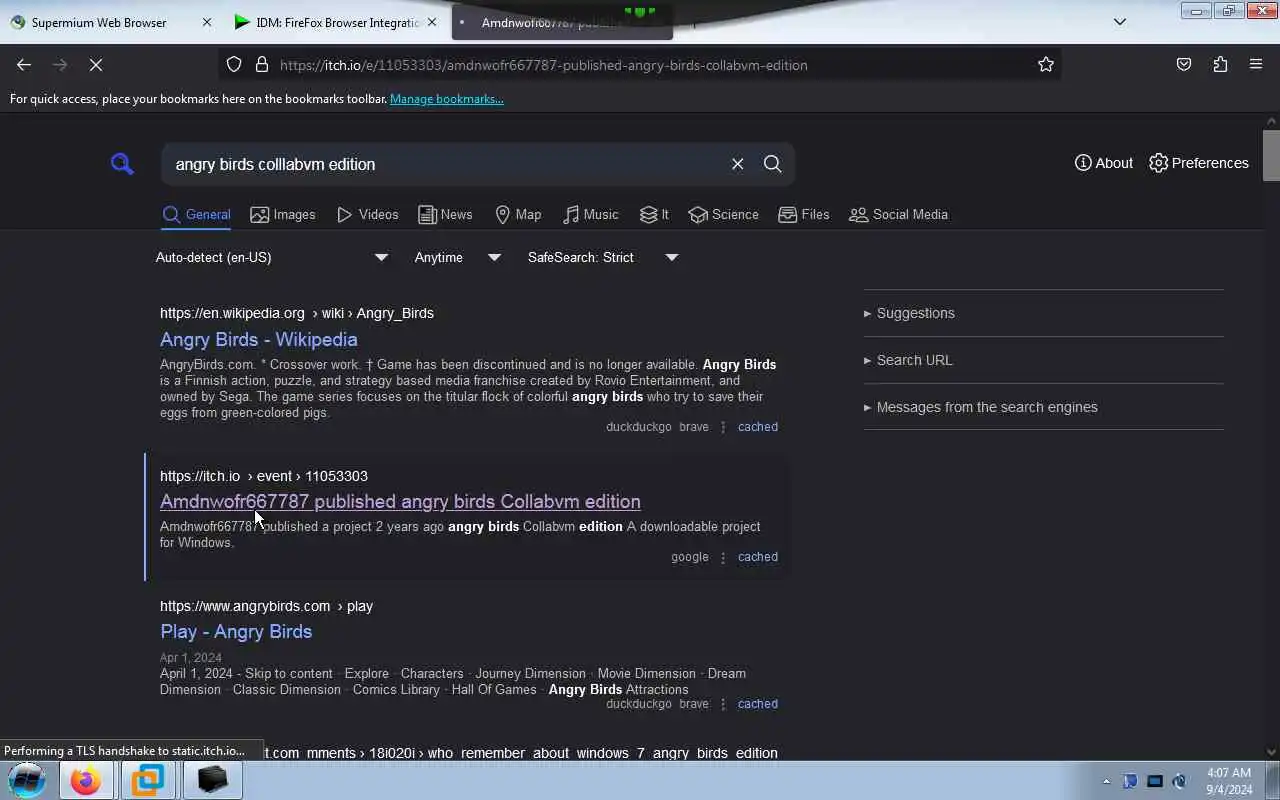Open the Pocket save button
1280x800 pixels.
(x=1184, y=65)
